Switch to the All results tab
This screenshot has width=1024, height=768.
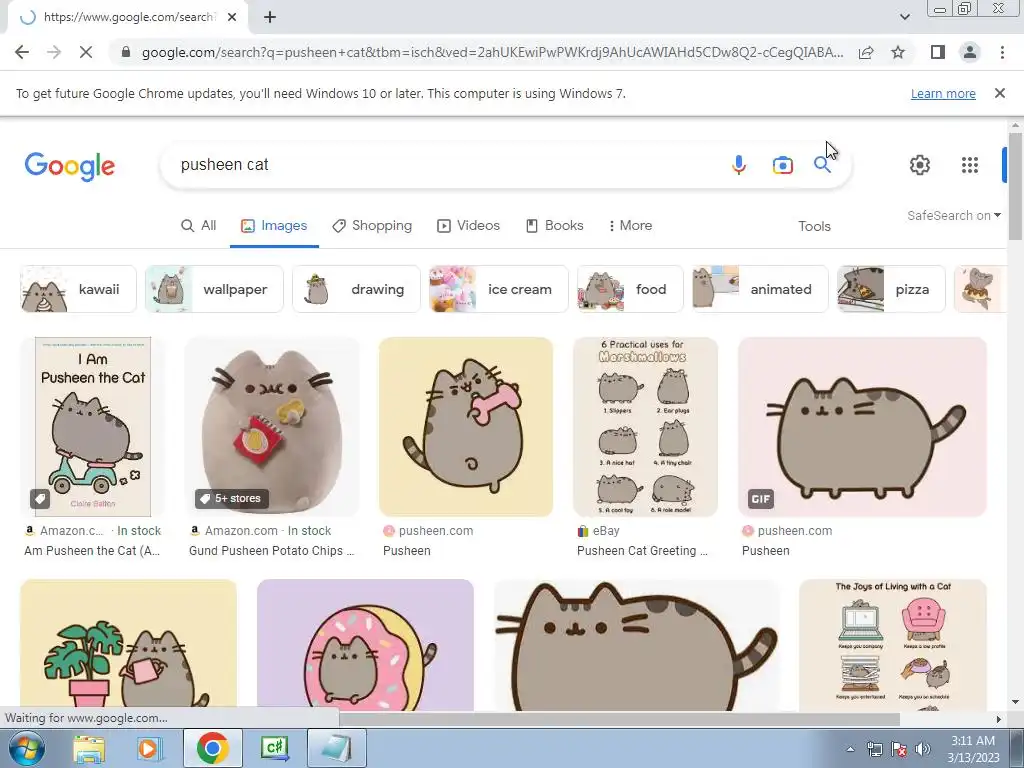click(x=199, y=225)
